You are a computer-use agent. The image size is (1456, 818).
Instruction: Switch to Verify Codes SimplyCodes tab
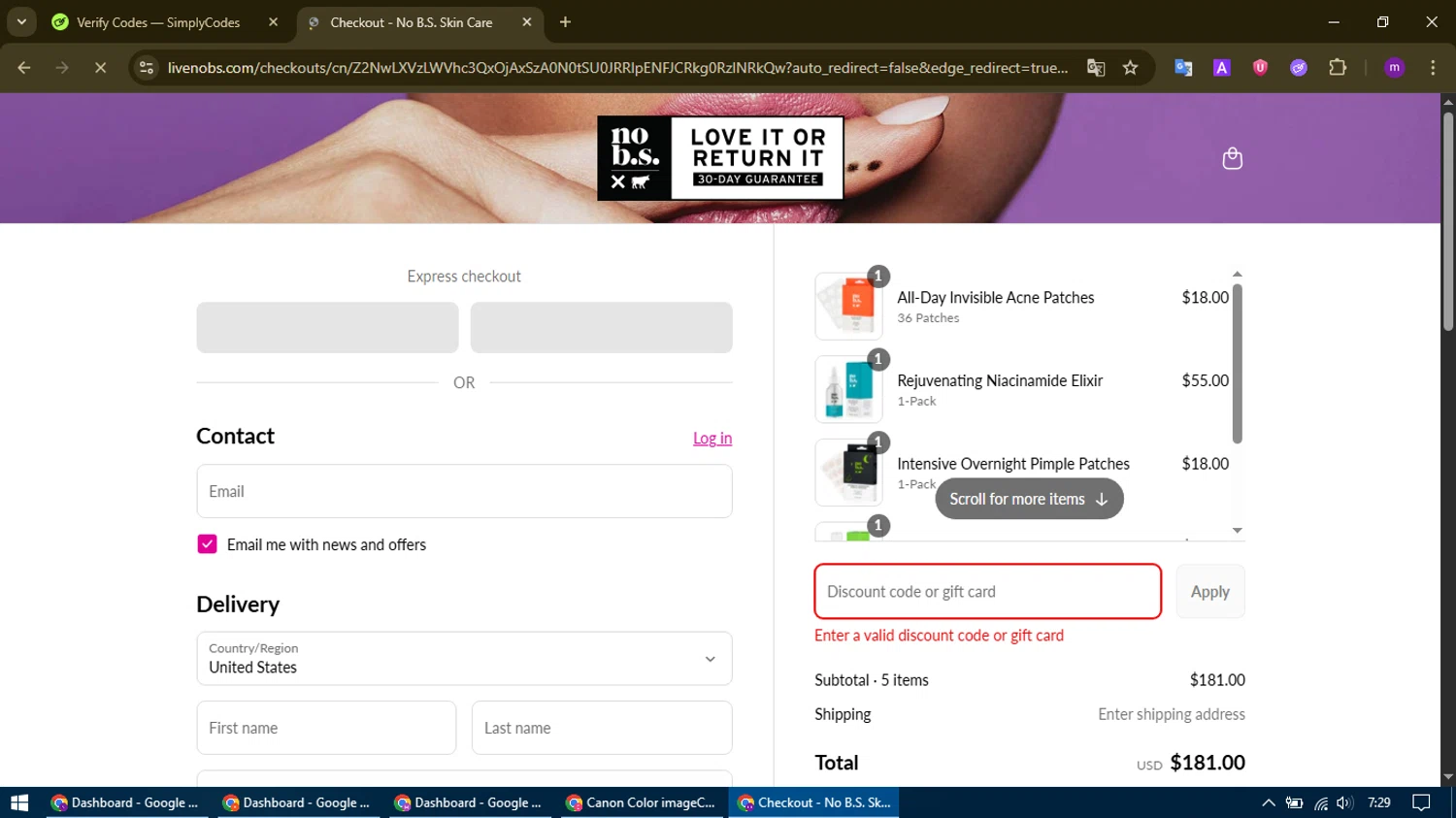pos(164,22)
